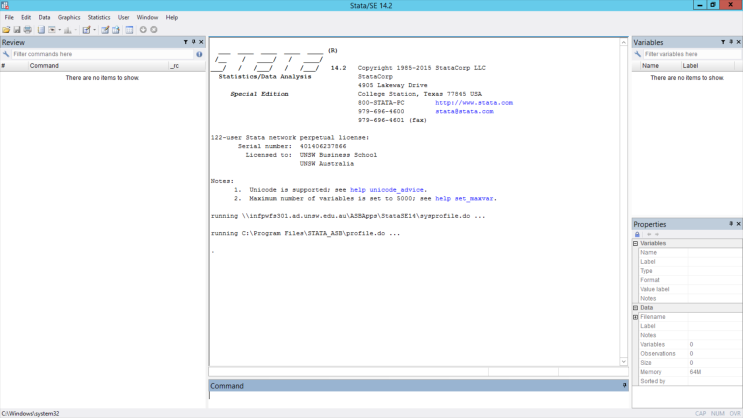Viewport: 743px width, 418px height.
Task: Toggle auto-hide pin on Review panel
Action: (193, 42)
